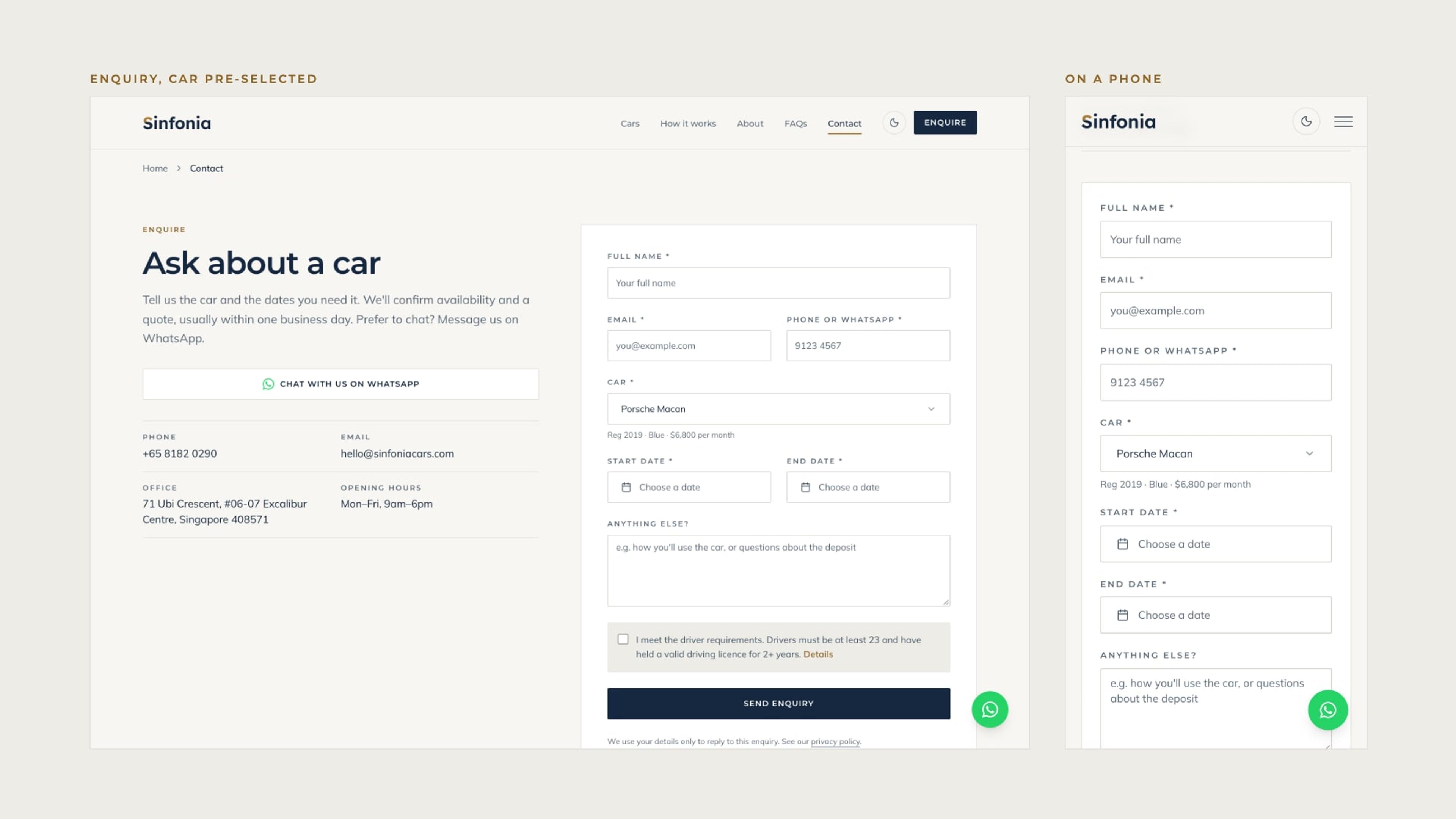Focus the phone view Email input

pos(1215,311)
